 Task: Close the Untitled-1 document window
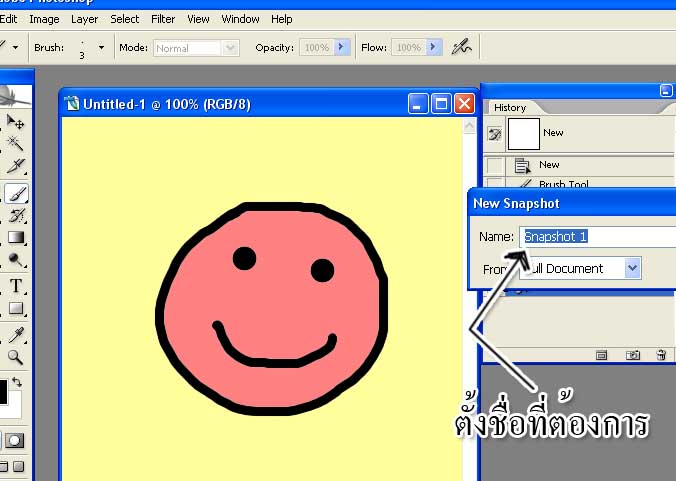464,104
